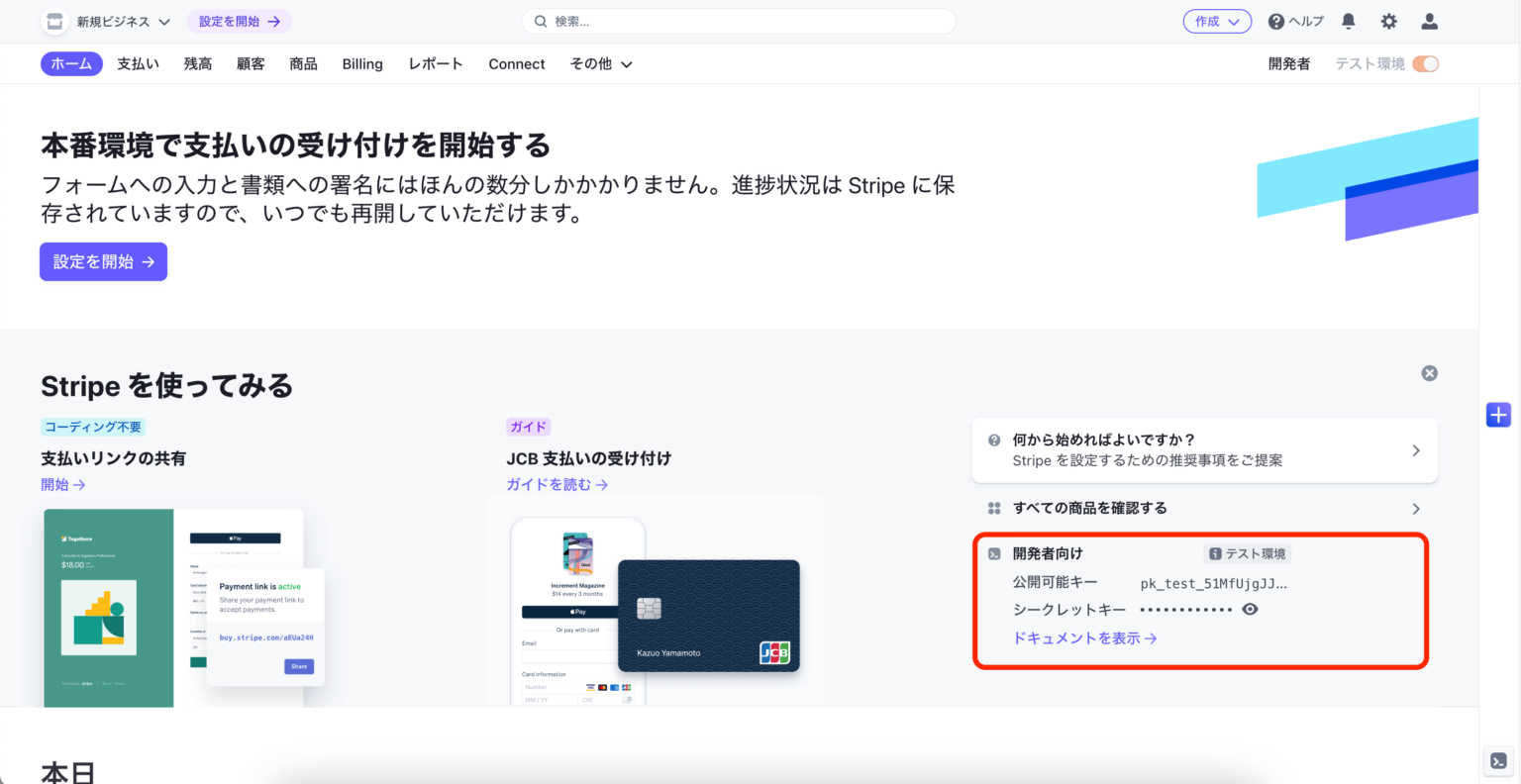Toggle the テスト環境 switch

(1425, 62)
